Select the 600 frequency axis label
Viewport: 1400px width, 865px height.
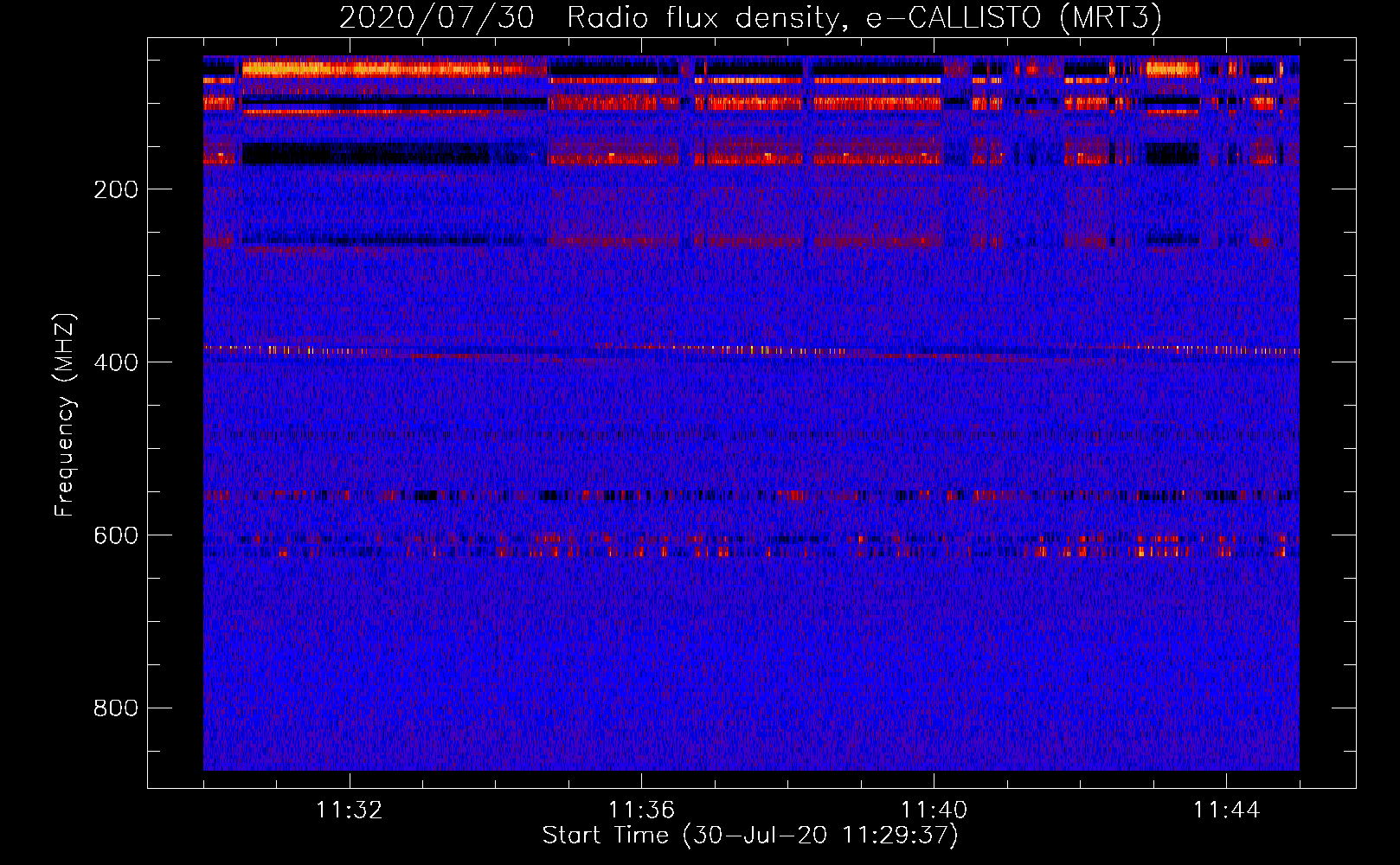[116, 535]
